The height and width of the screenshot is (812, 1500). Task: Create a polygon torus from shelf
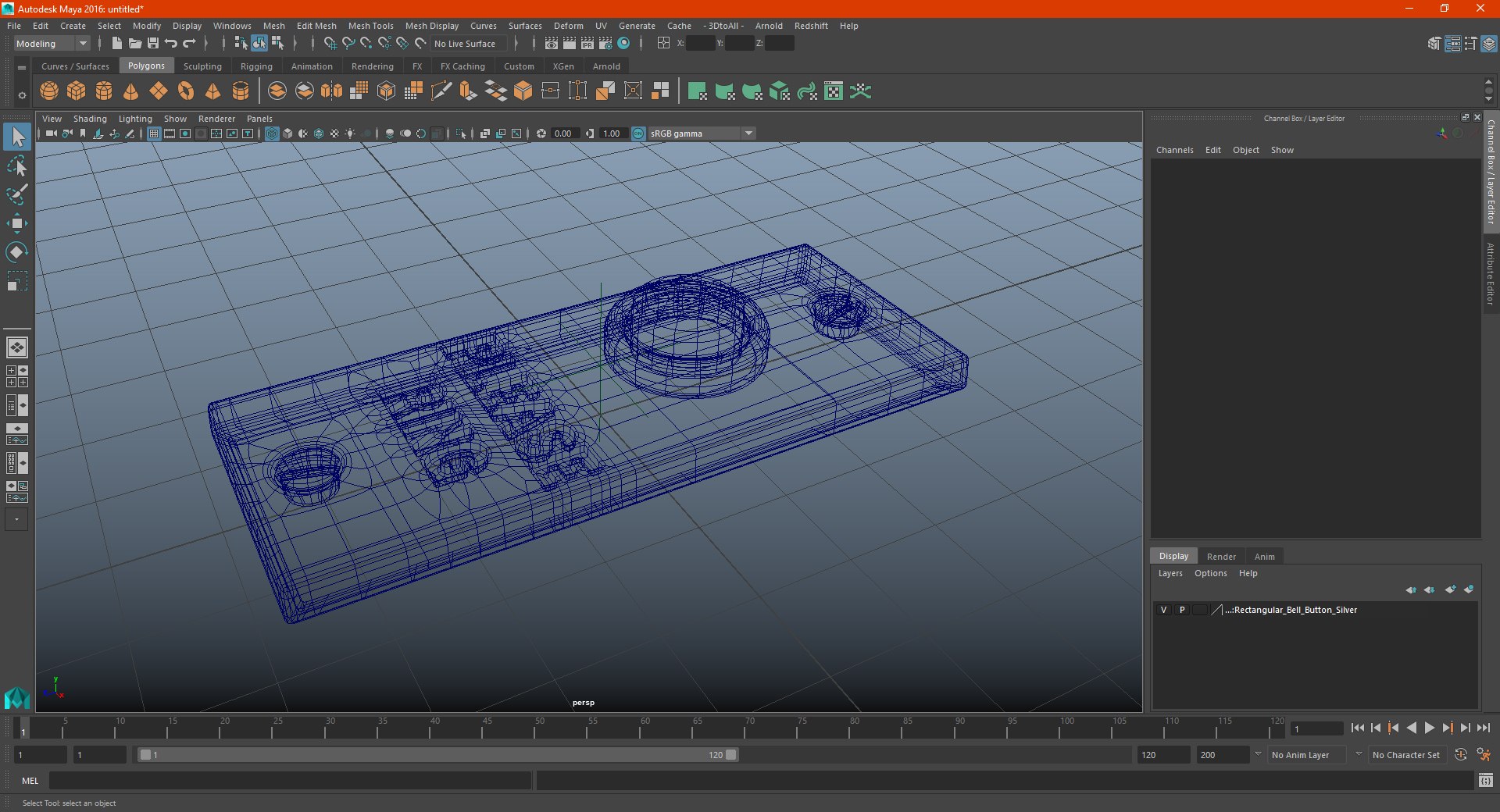[x=186, y=91]
